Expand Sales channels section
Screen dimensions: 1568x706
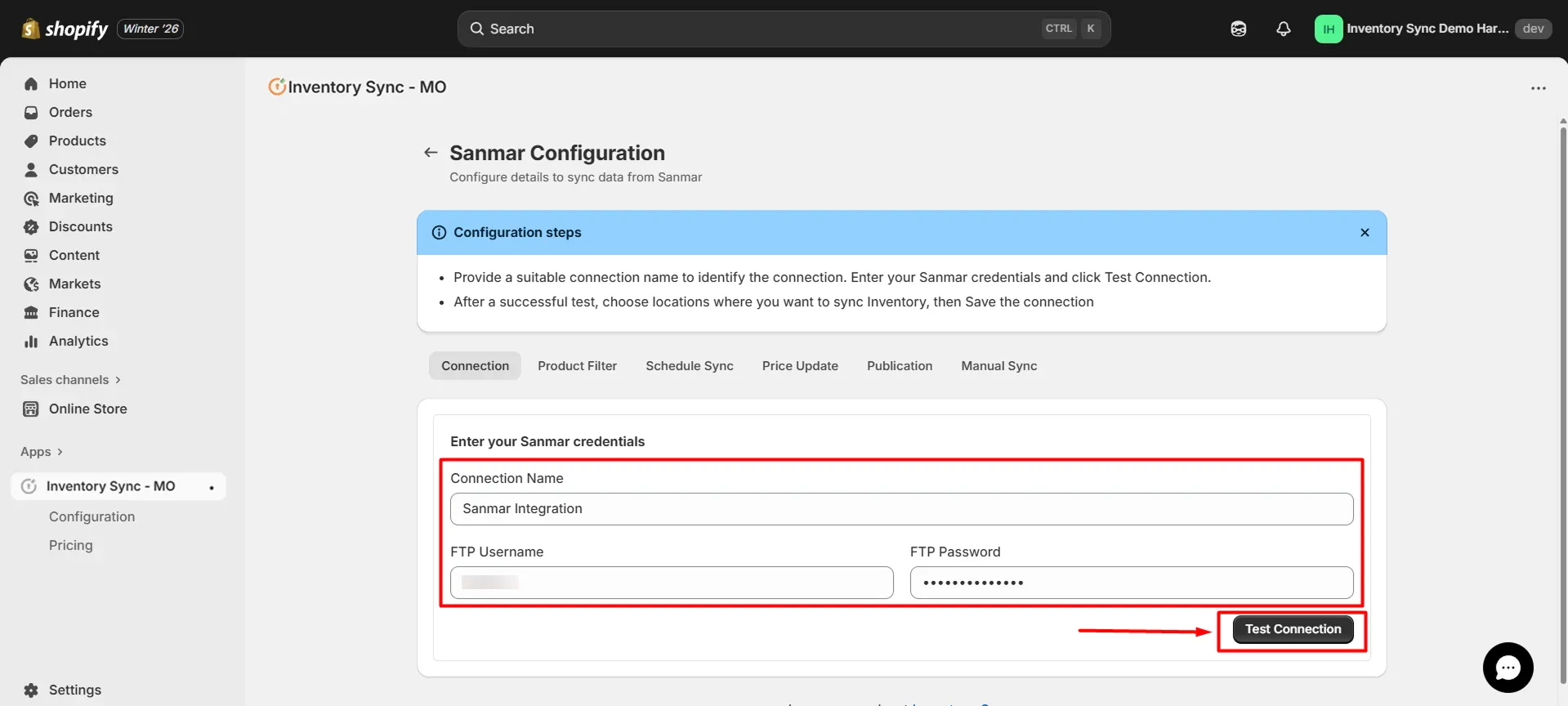70,380
